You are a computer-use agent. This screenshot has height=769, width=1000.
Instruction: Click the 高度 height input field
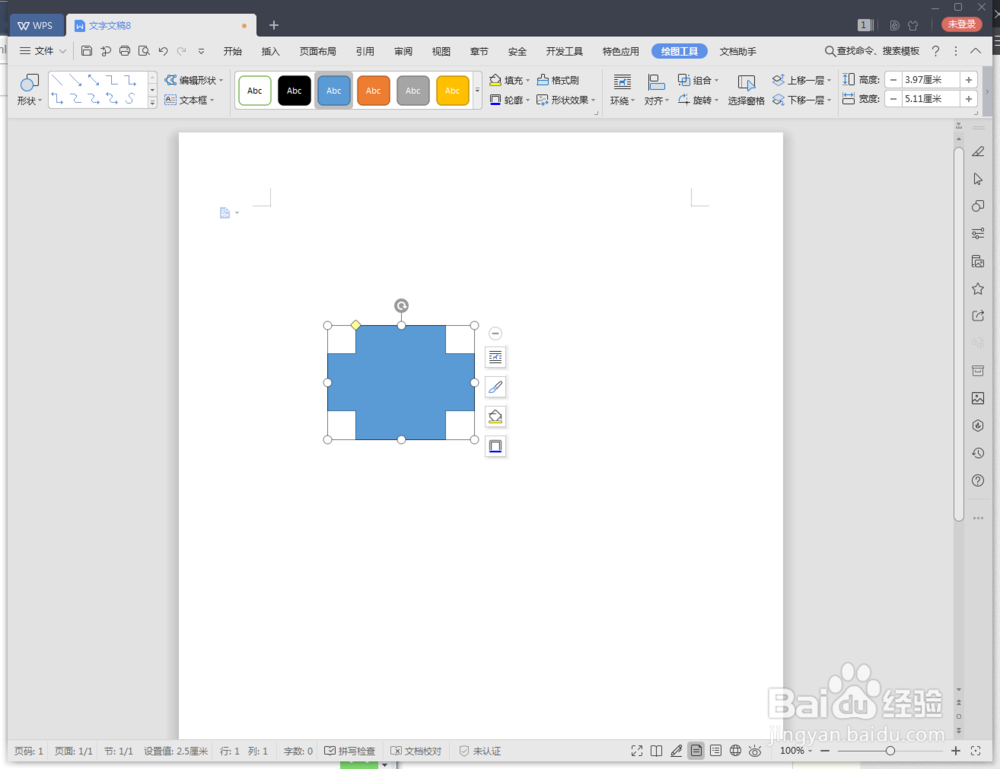930,80
